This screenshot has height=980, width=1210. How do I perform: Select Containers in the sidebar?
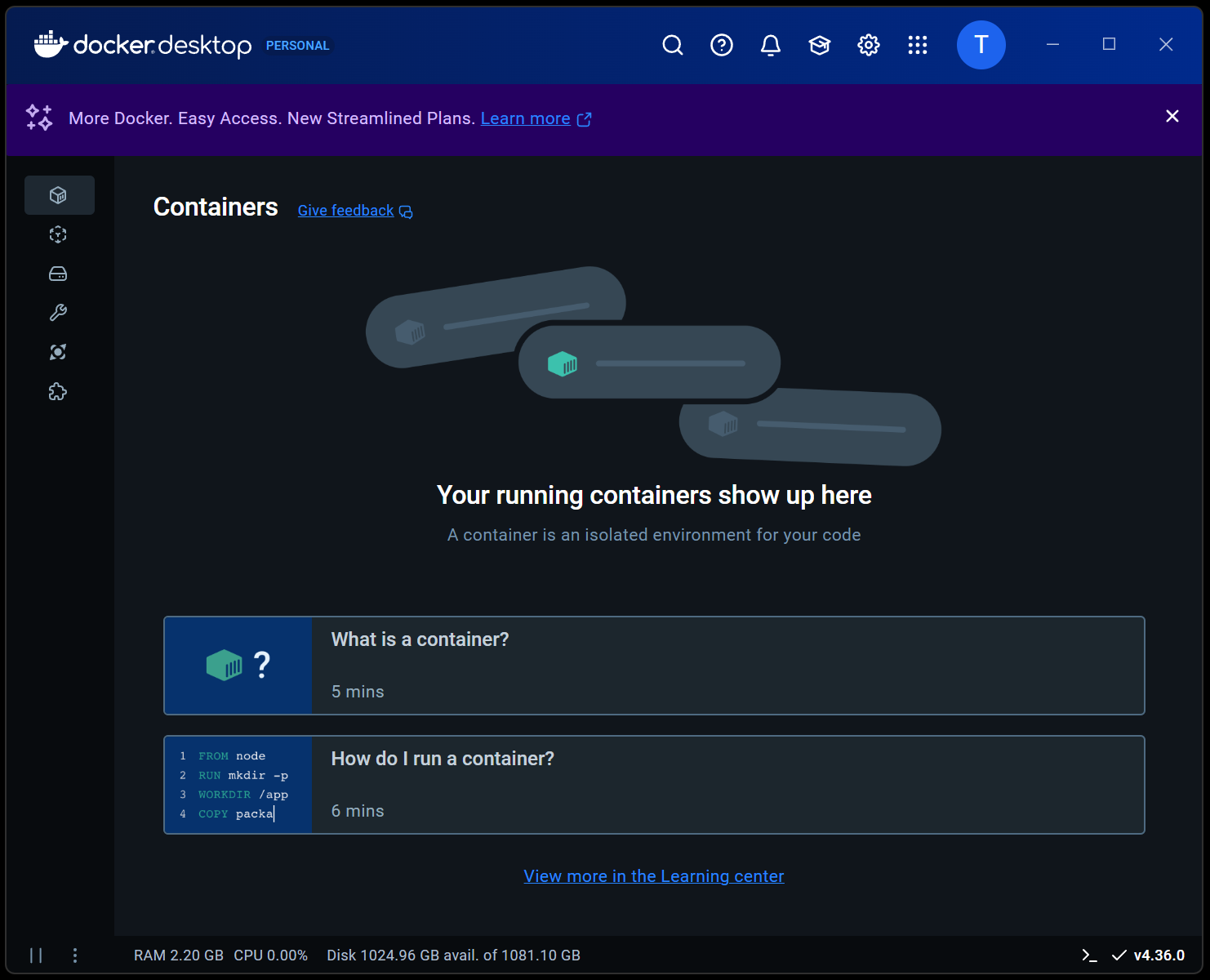click(59, 195)
